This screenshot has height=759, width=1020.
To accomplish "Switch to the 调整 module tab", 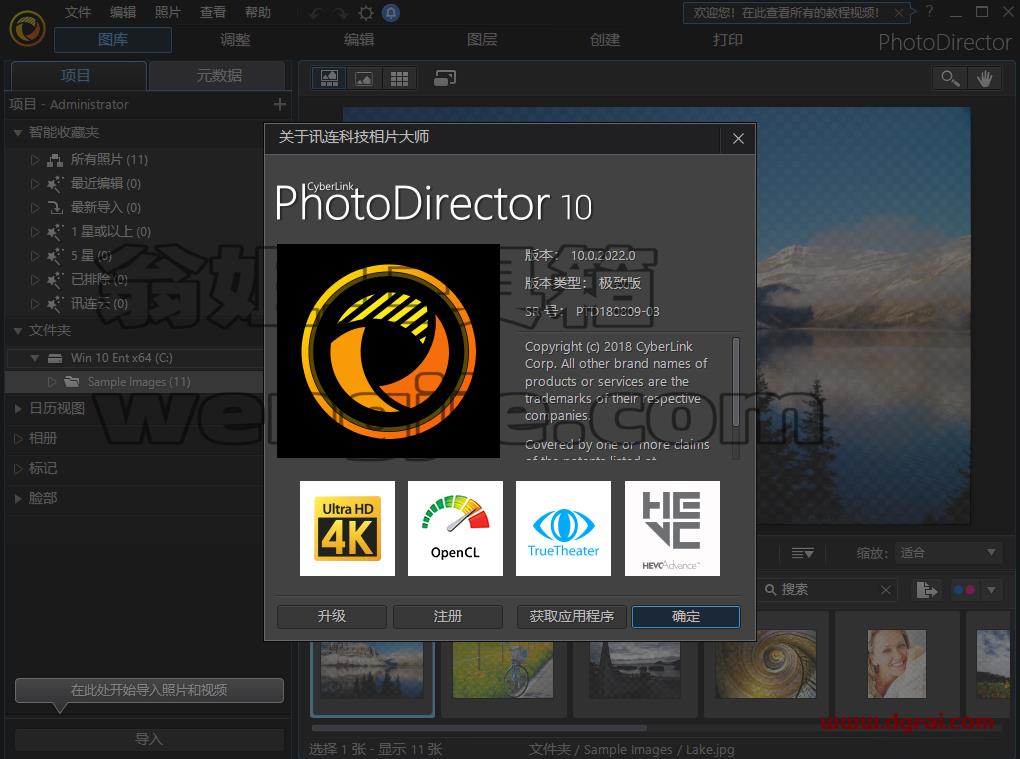I will point(235,40).
